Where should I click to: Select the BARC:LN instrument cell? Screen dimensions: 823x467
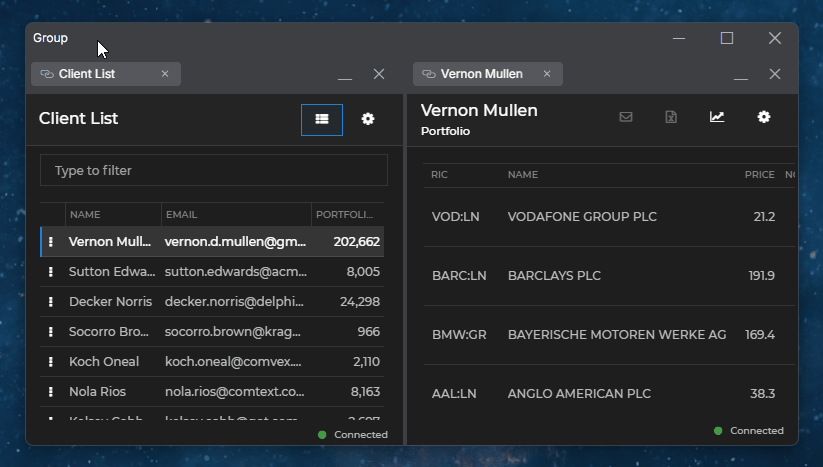click(459, 275)
